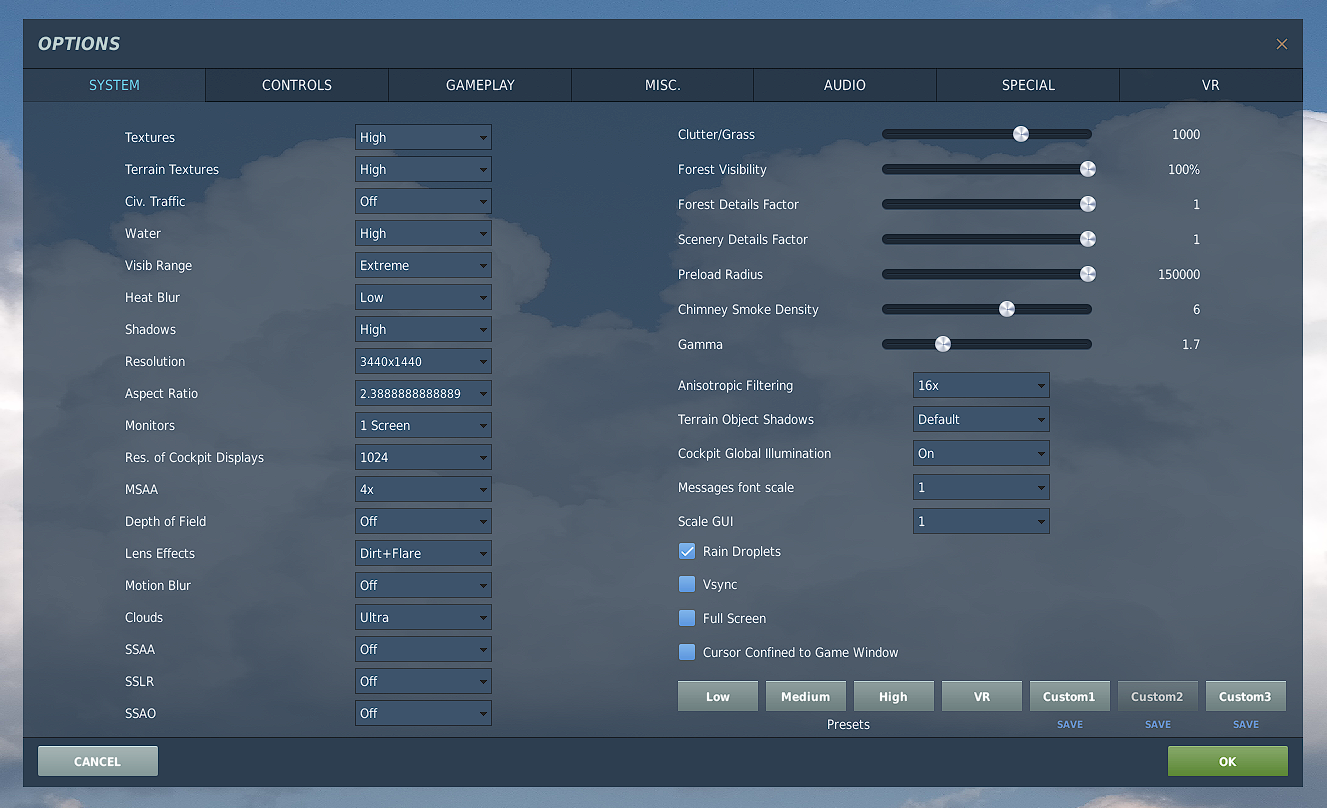Image resolution: width=1327 pixels, height=808 pixels.
Task: Toggle the Full Screen checkbox
Action: click(x=687, y=618)
